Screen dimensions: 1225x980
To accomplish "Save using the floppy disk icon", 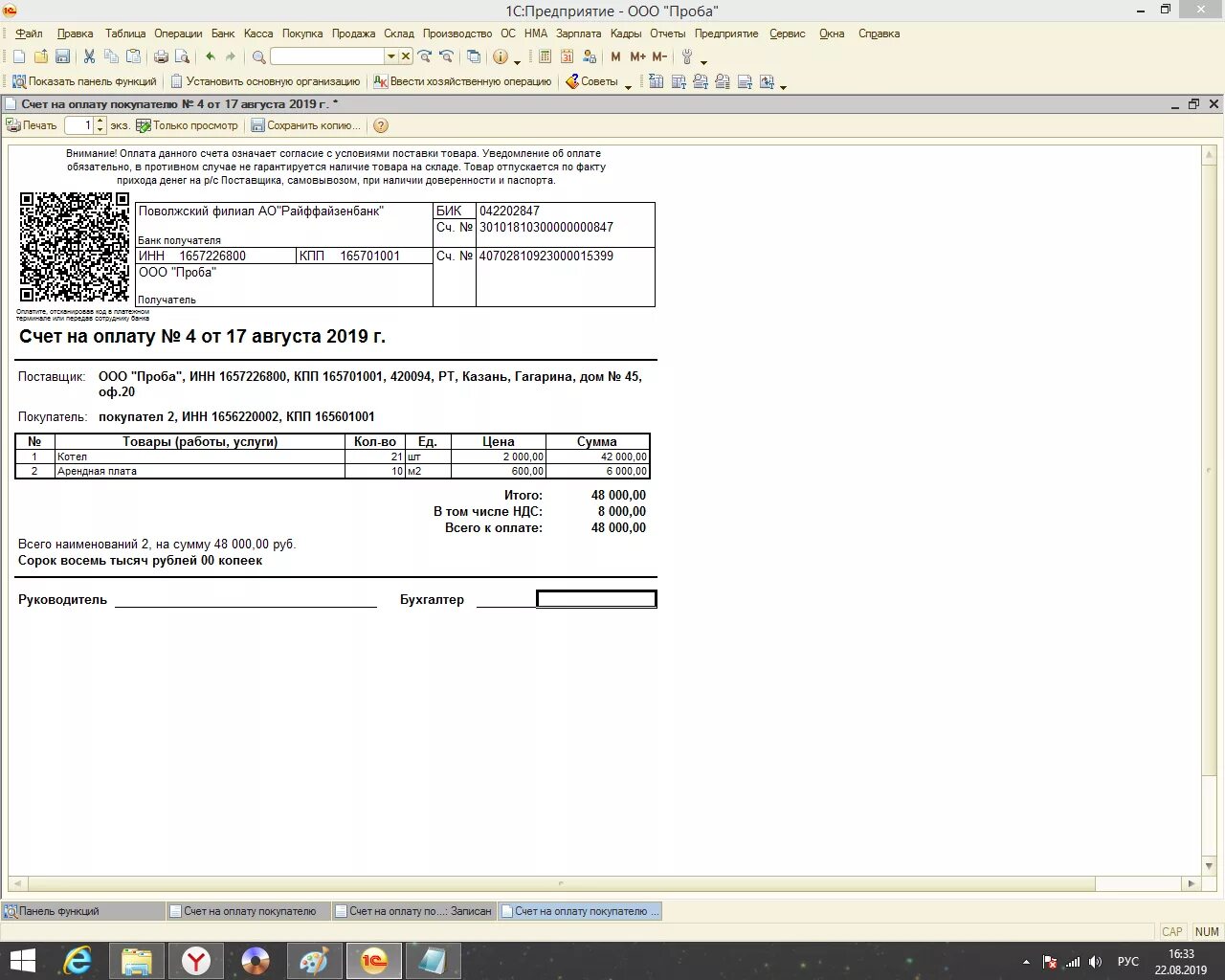I will tap(62, 57).
